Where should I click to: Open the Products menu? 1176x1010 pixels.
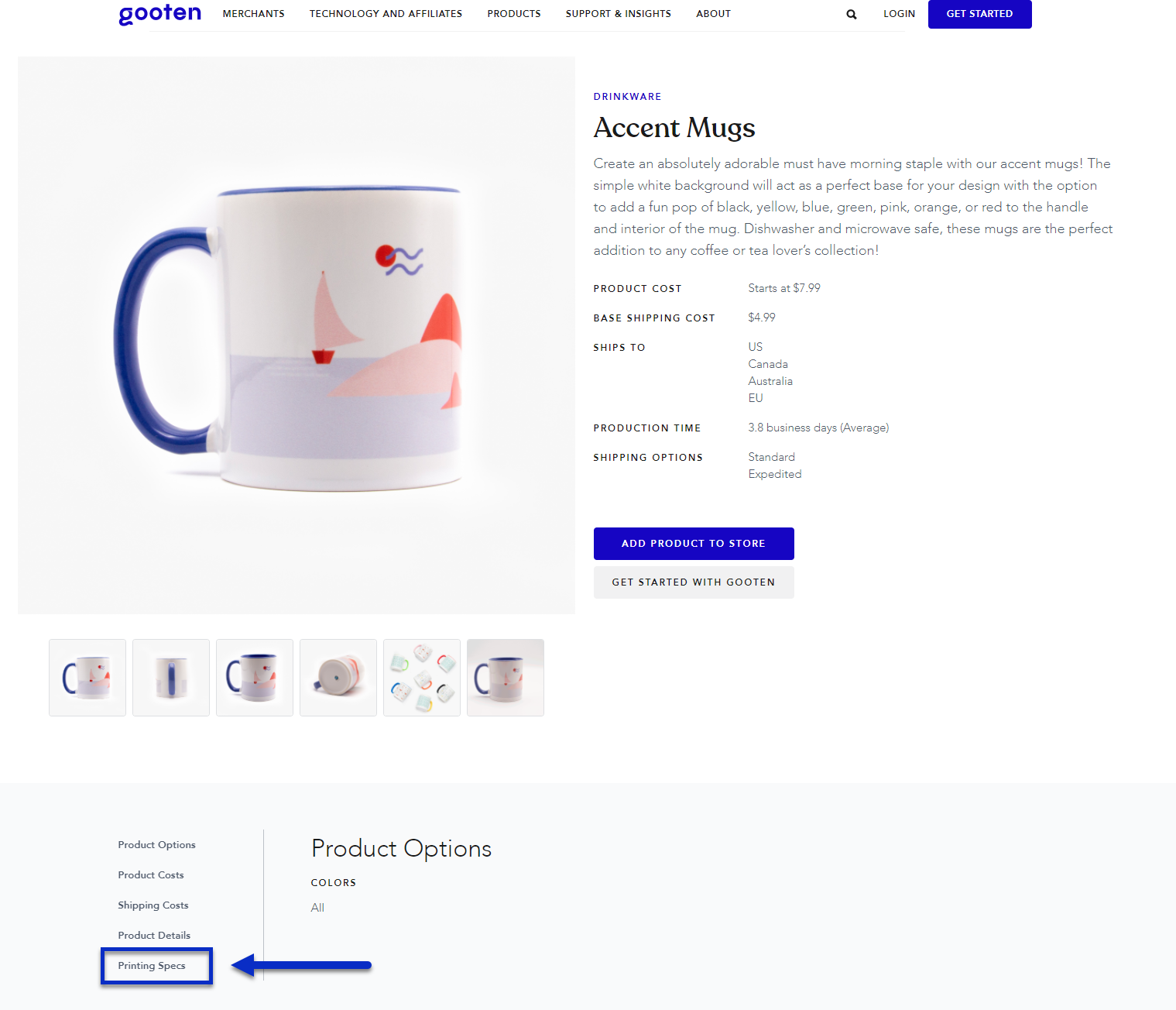tap(514, 14)
